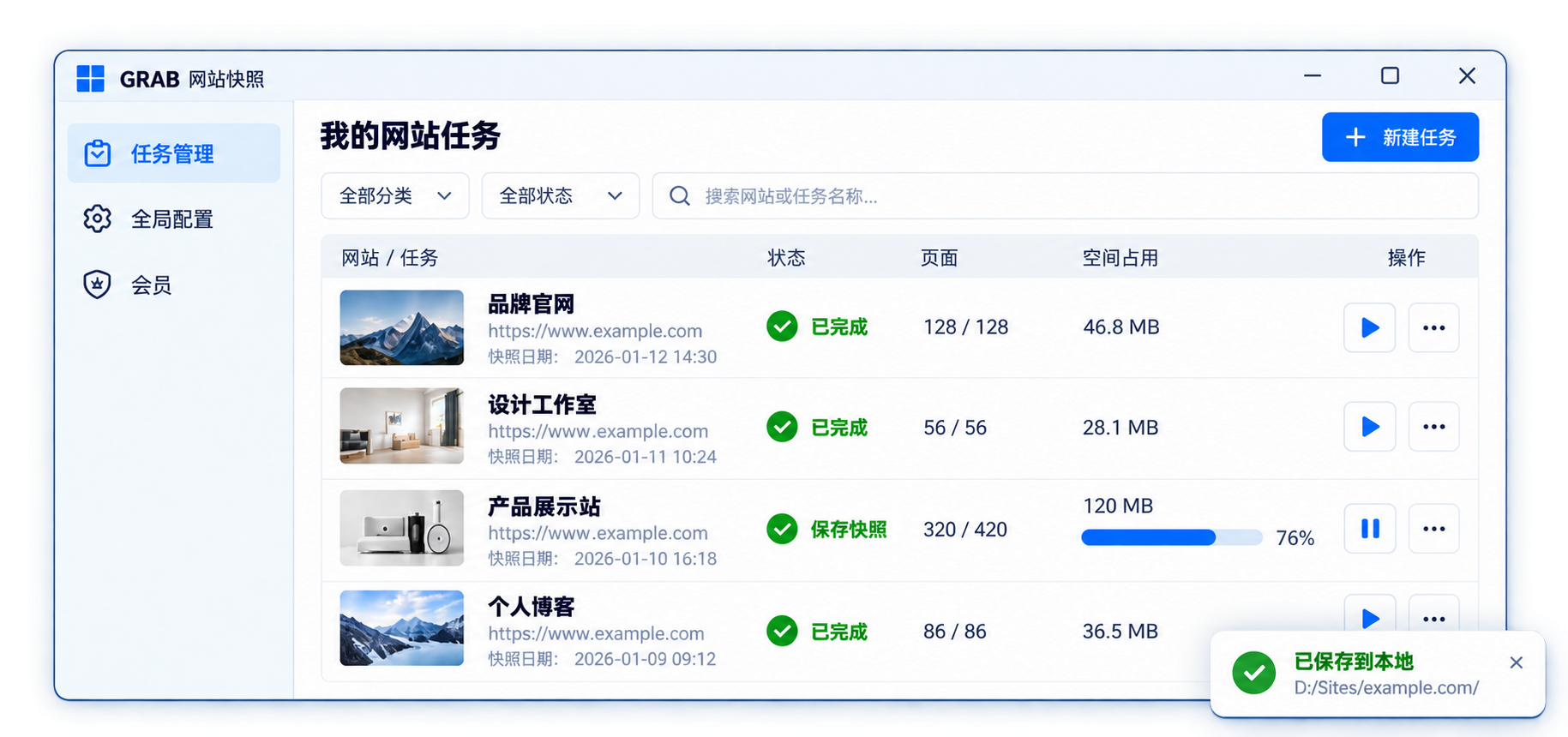Select the 设计工作室 task title
1568x737 pixels.
542,404
